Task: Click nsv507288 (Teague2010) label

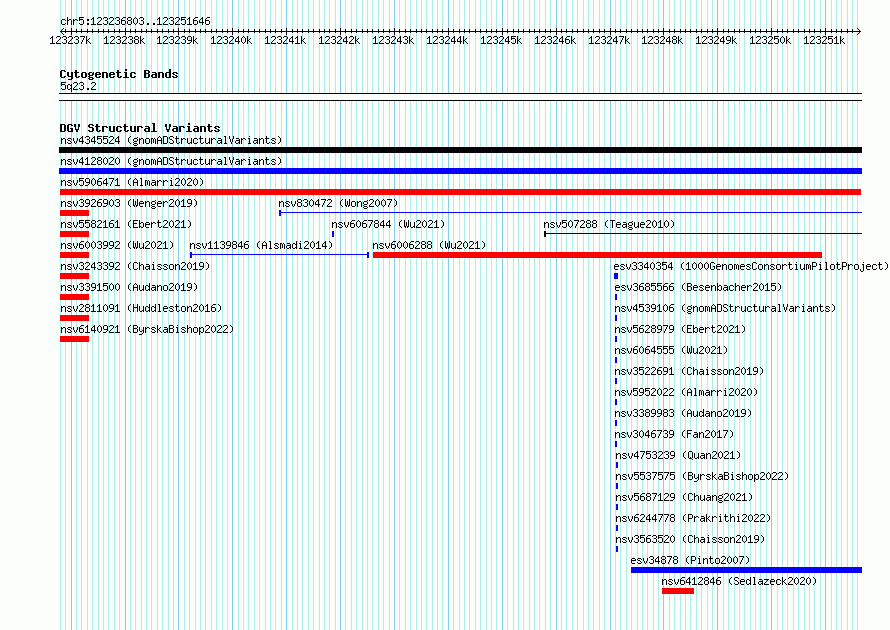Action: point(609,224)
